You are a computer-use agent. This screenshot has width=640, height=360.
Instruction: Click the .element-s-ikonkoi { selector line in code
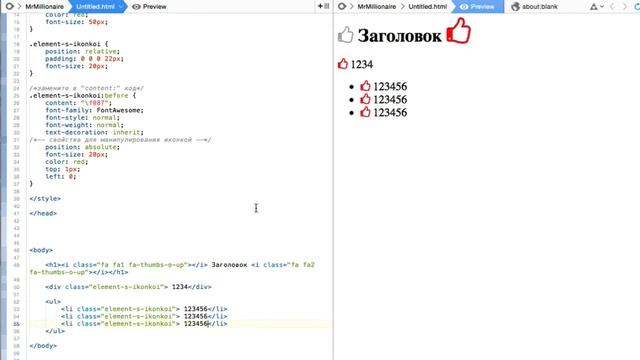(x=69, y=44)
